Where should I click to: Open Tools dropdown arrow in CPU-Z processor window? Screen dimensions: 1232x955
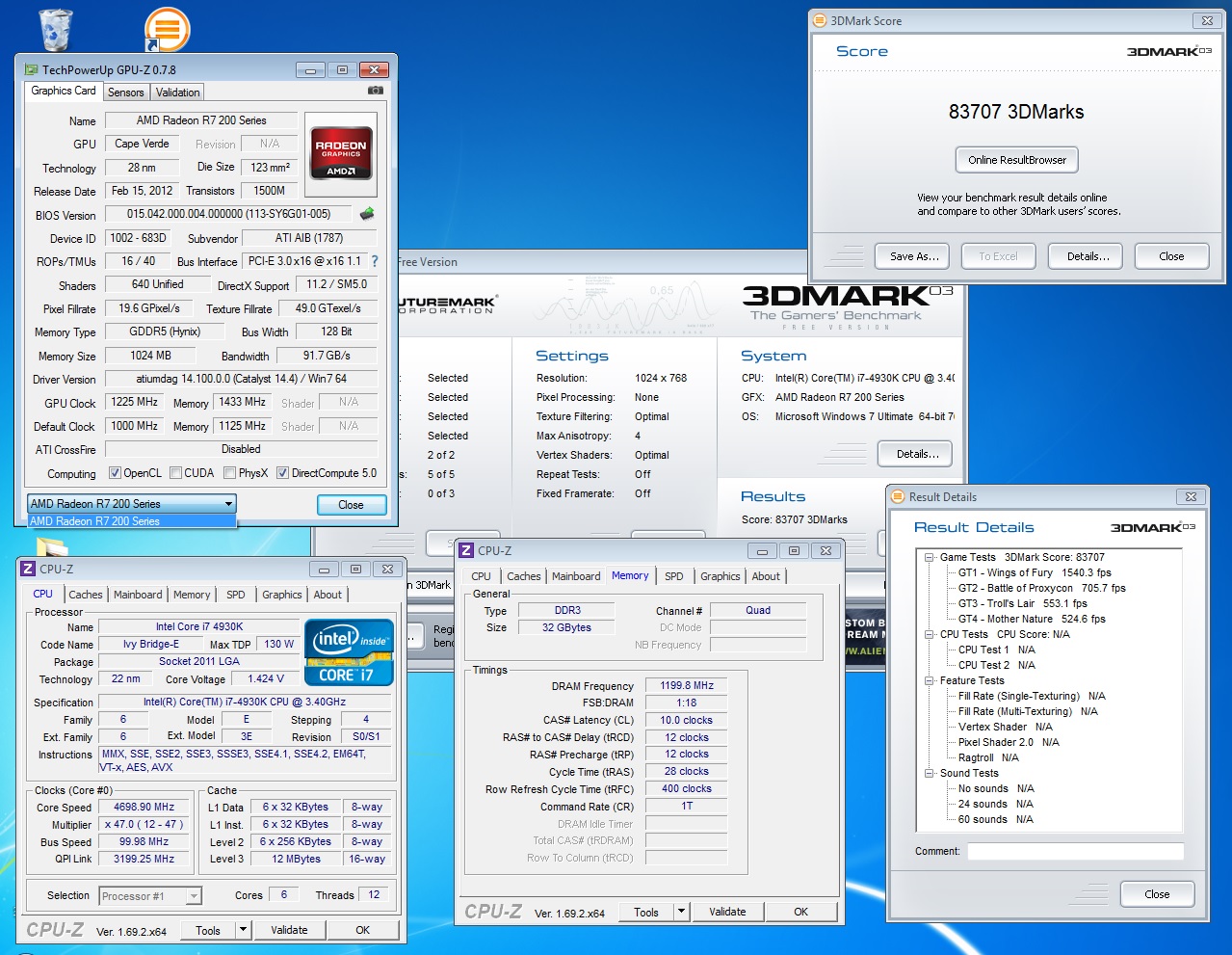(x=244, y=930)
